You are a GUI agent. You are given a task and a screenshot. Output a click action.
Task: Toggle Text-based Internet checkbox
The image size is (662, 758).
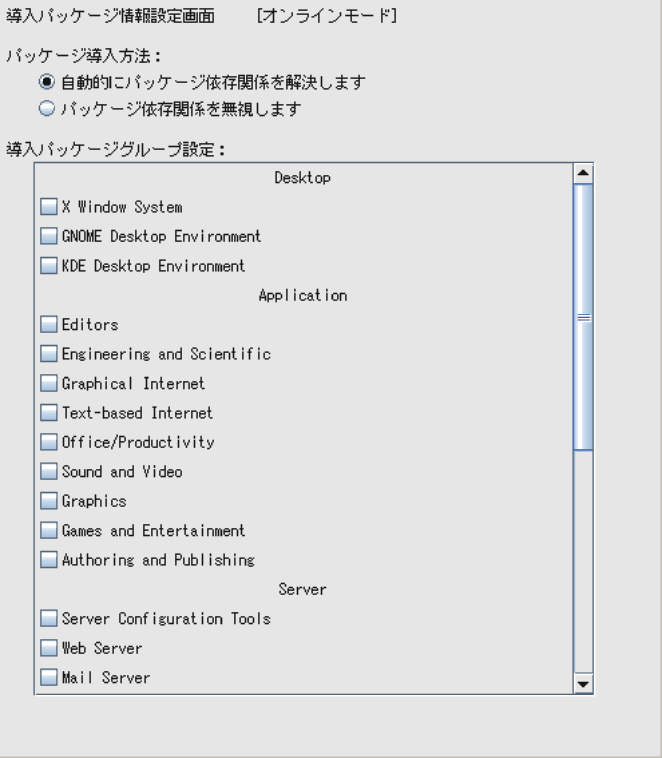click(x=49, y=413)
